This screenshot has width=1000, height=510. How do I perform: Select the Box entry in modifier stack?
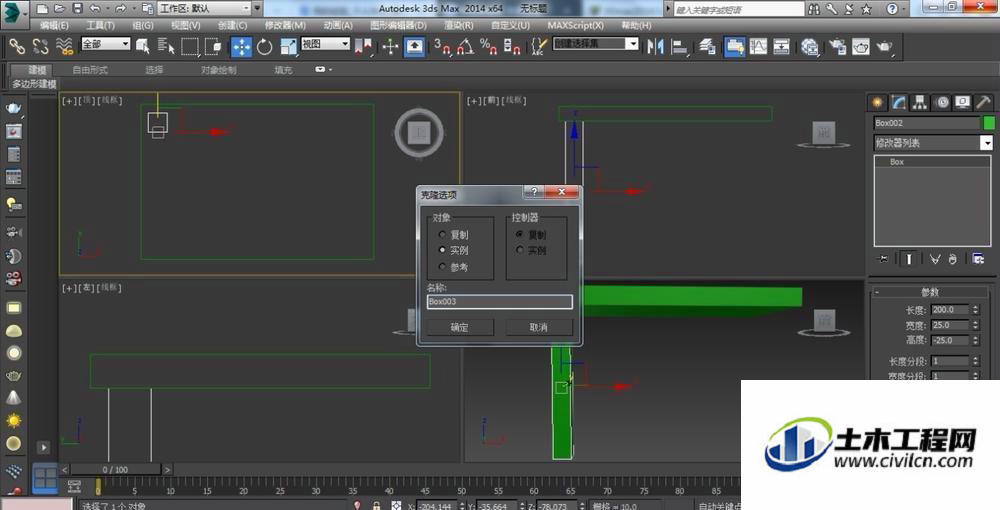coord(932,162)
